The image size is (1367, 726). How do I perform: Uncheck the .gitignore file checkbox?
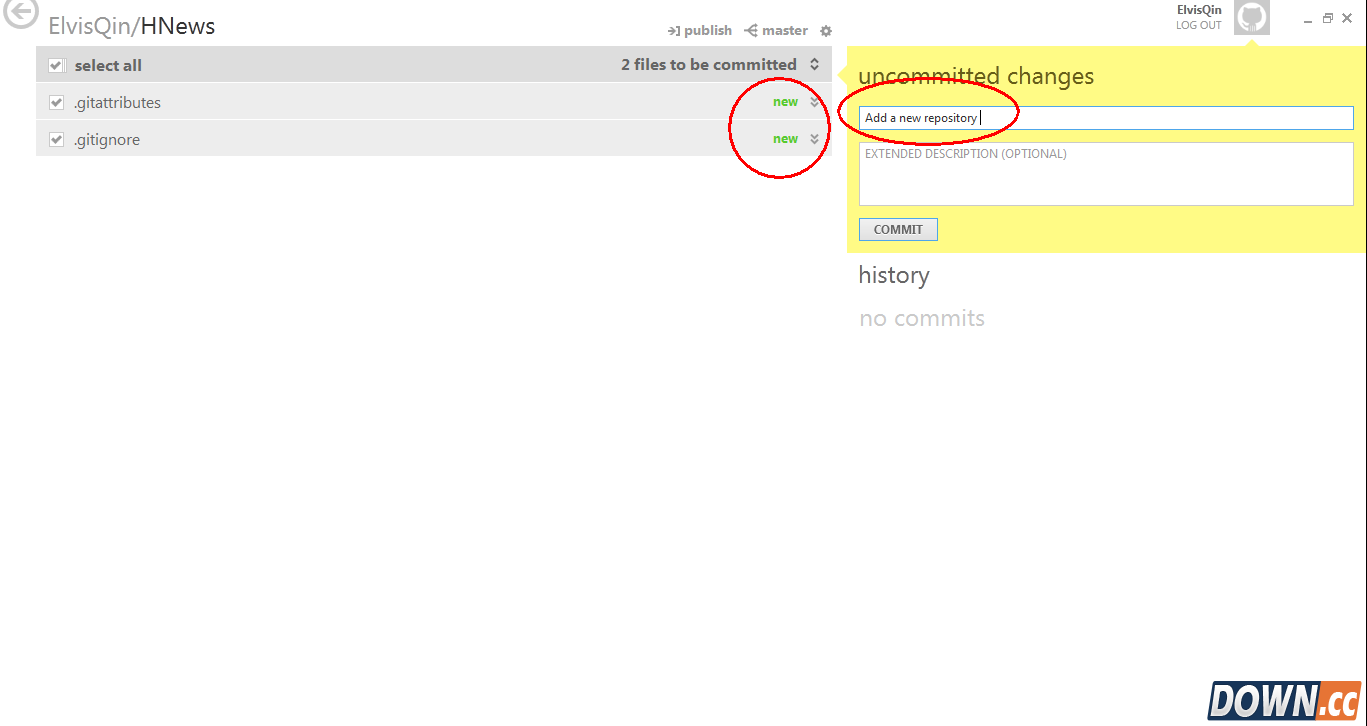tap(56, 139)
